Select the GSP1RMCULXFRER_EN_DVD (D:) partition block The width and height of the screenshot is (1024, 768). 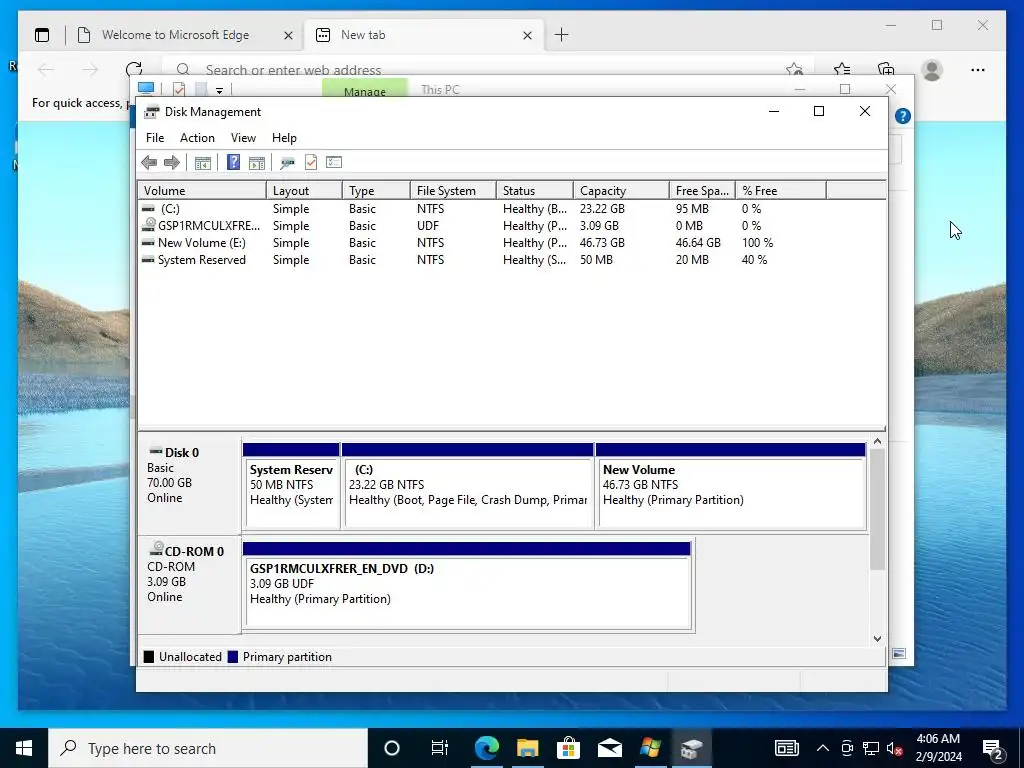coord(468,585)
